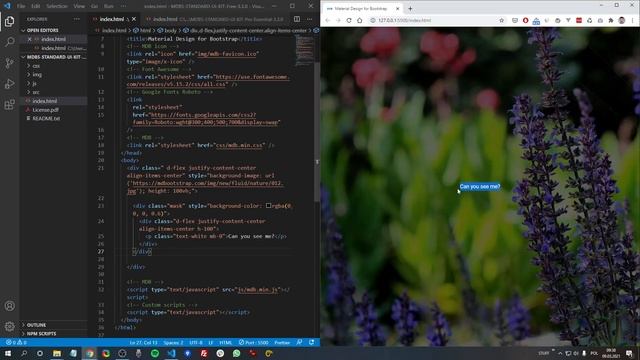Click Spaces: 2 indentation in status bar

click(x=173, y=342)
